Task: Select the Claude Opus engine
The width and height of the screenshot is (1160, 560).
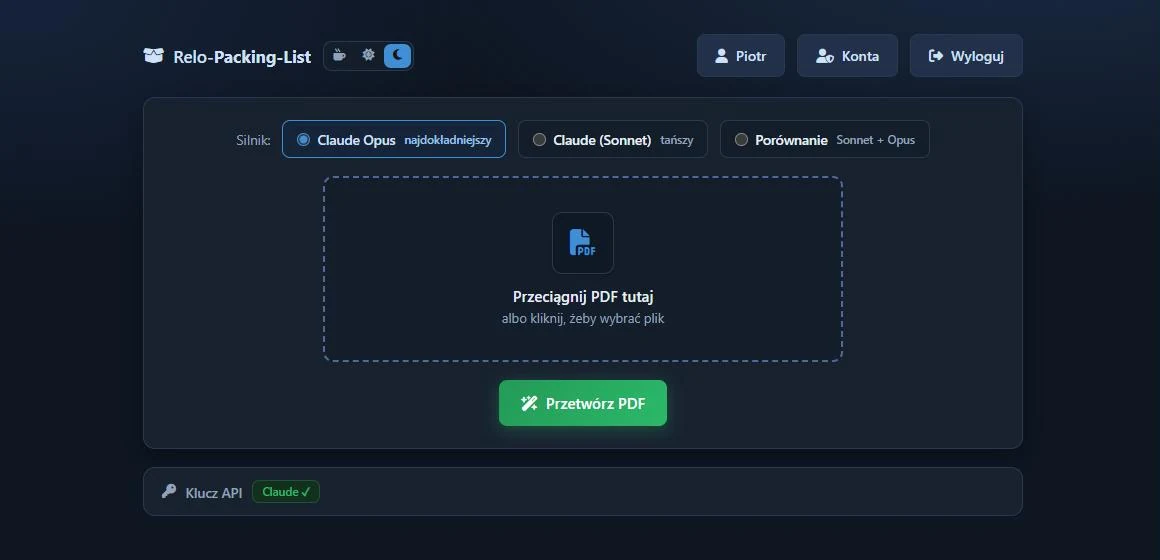Action: click(394, 139)
